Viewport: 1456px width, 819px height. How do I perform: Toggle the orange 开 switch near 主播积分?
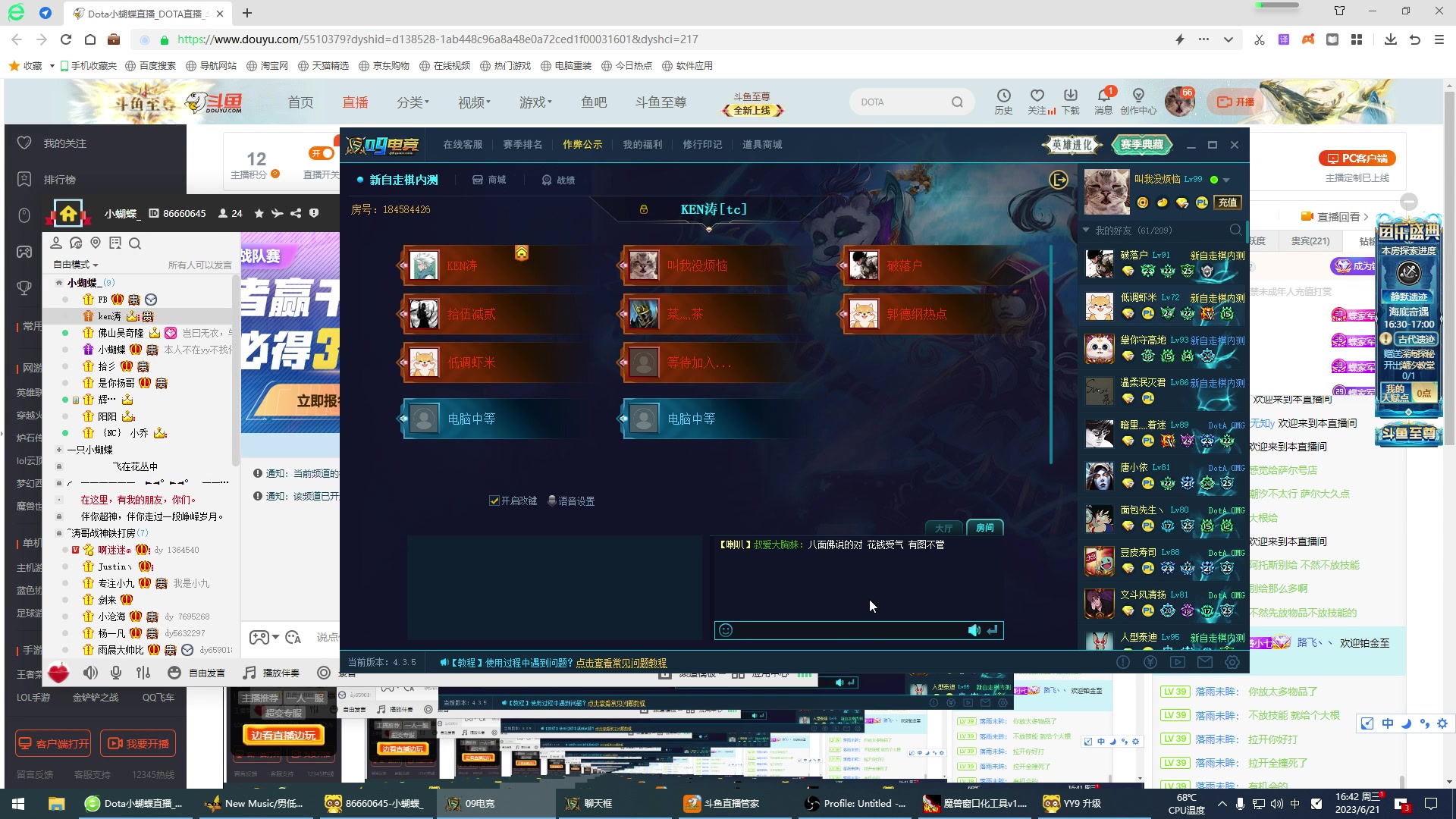[x=322, y=153]
